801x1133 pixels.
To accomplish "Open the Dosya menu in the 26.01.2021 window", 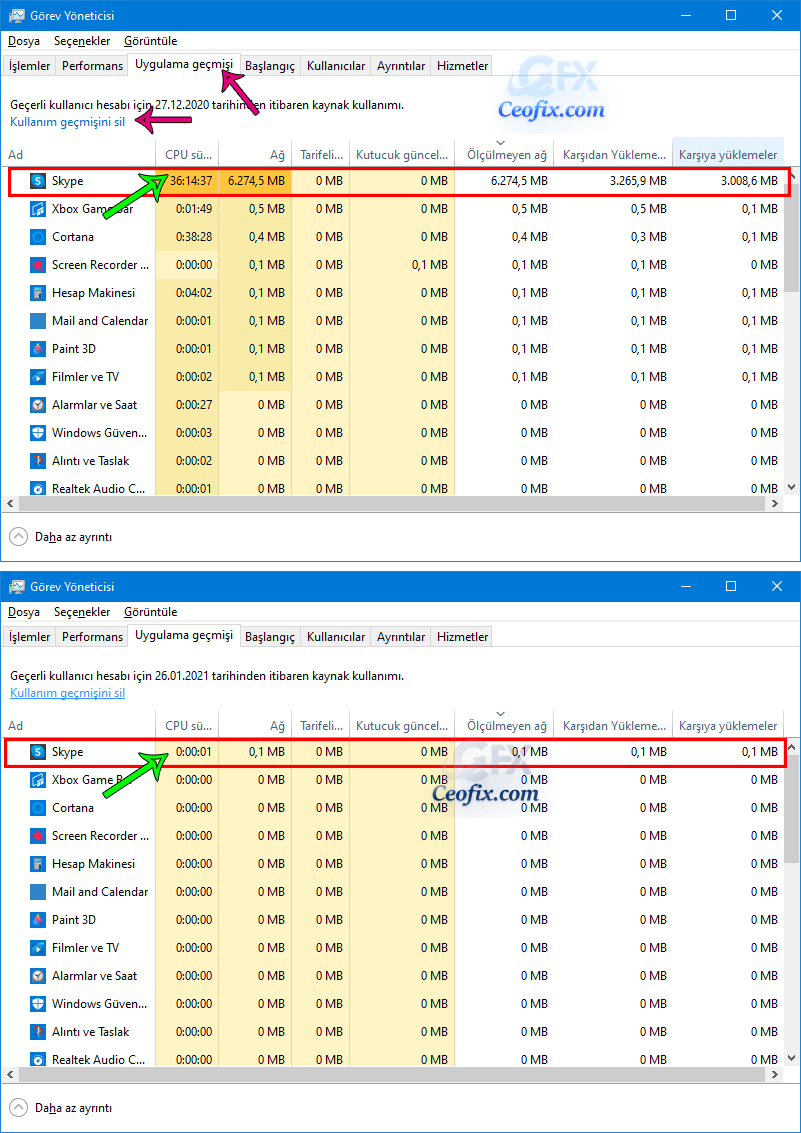I will (24, 612).
